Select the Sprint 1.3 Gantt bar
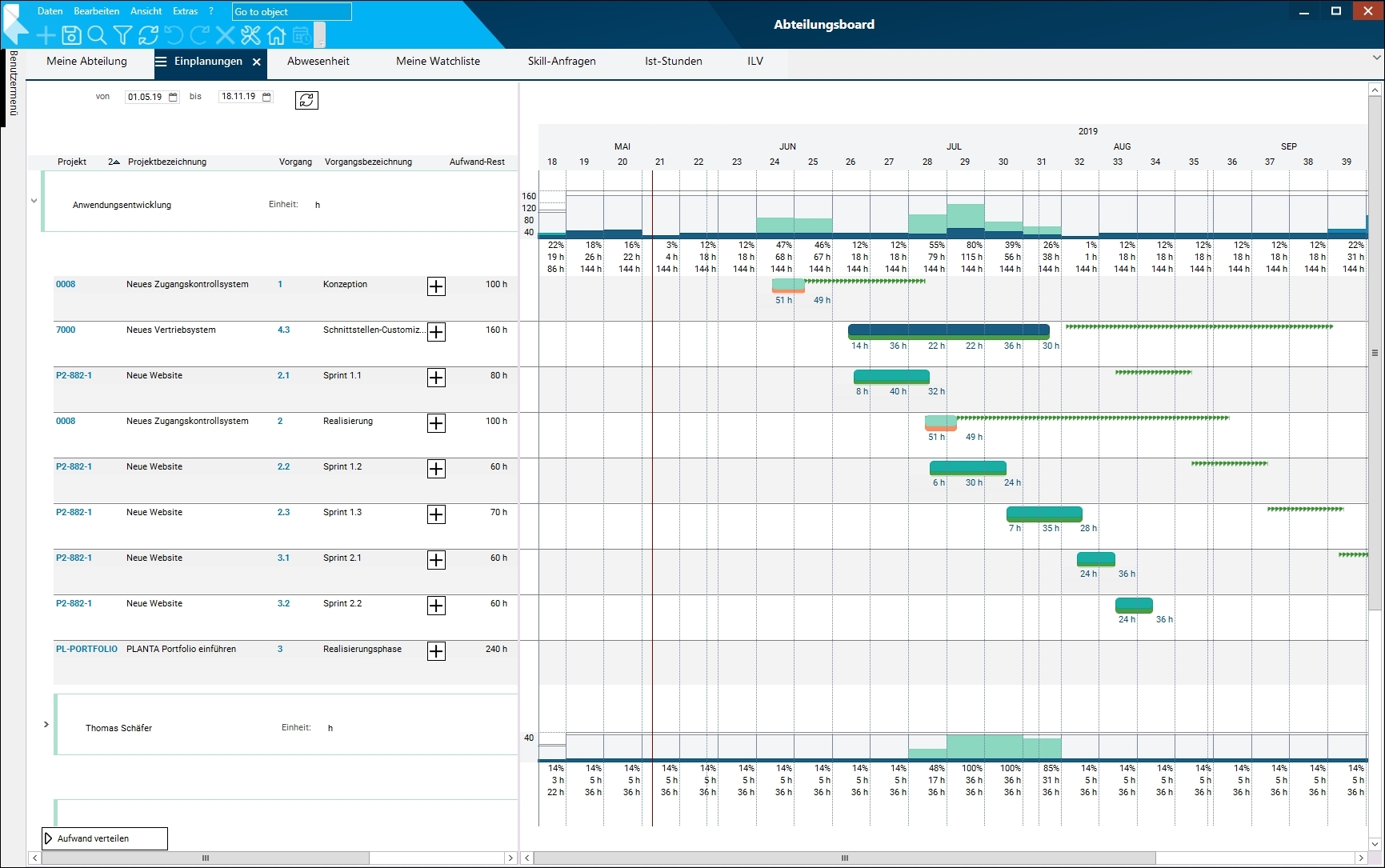Screen dimensions: 1385x868 1044,514
